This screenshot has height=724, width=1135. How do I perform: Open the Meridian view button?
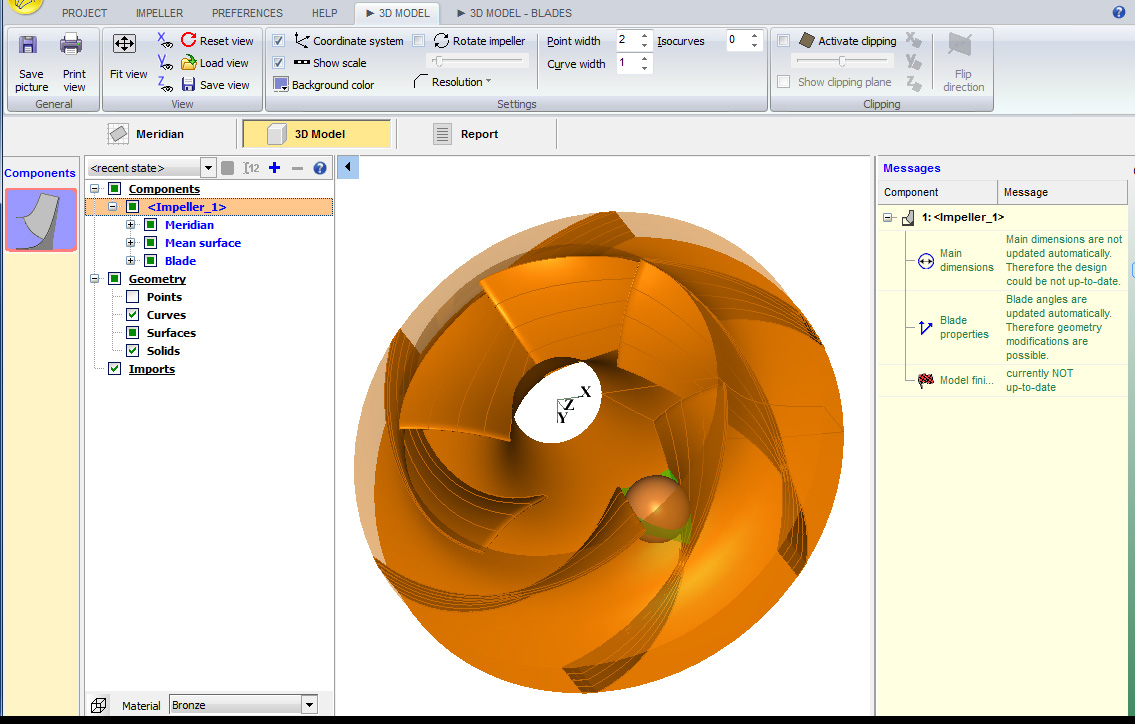coord(145,134)
